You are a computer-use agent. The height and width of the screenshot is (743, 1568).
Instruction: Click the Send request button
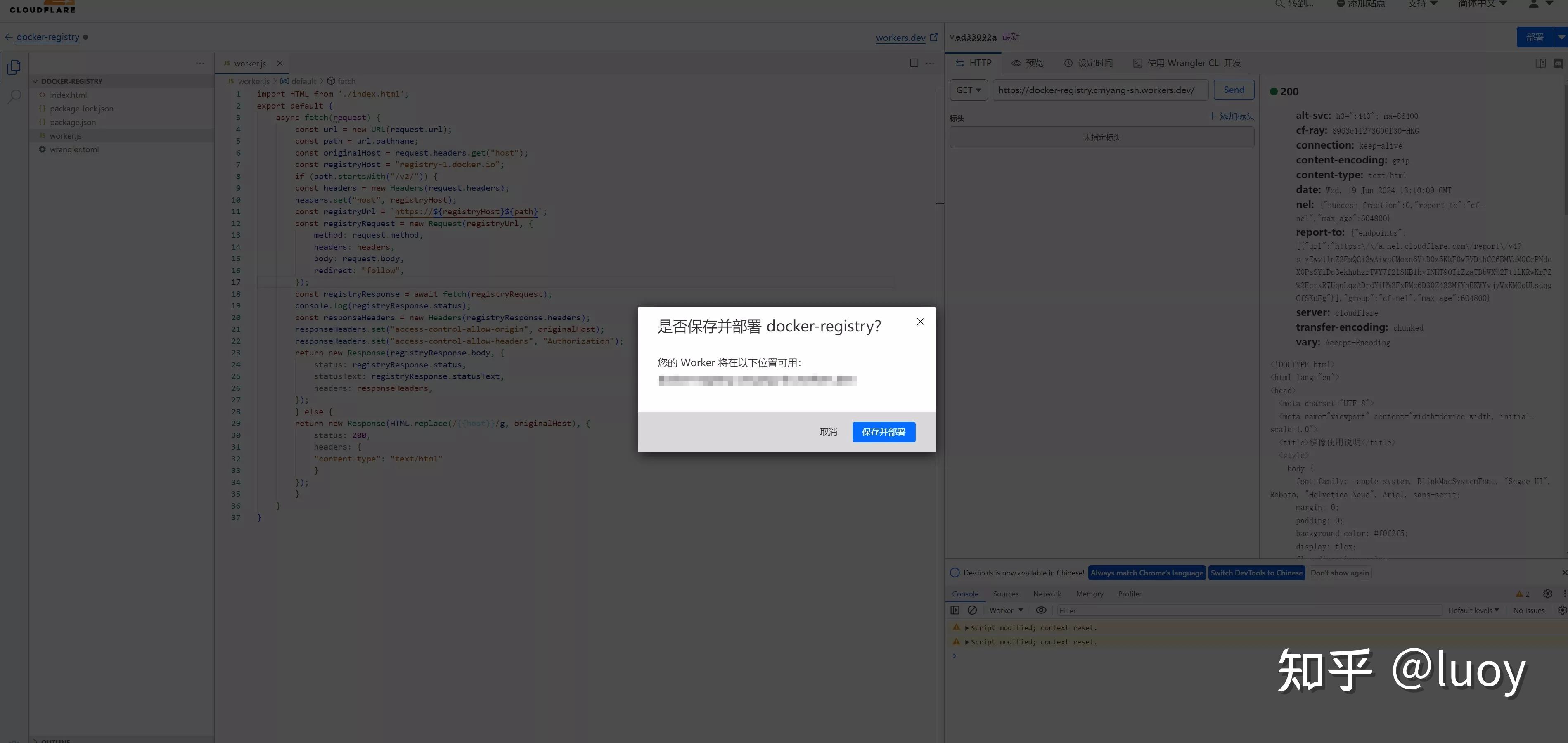click(x=1233, y=90)
